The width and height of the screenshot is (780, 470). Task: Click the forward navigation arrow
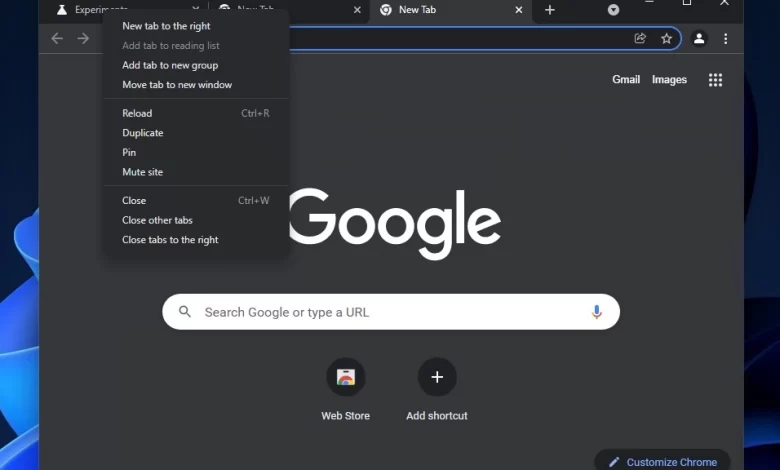point(83,39)
